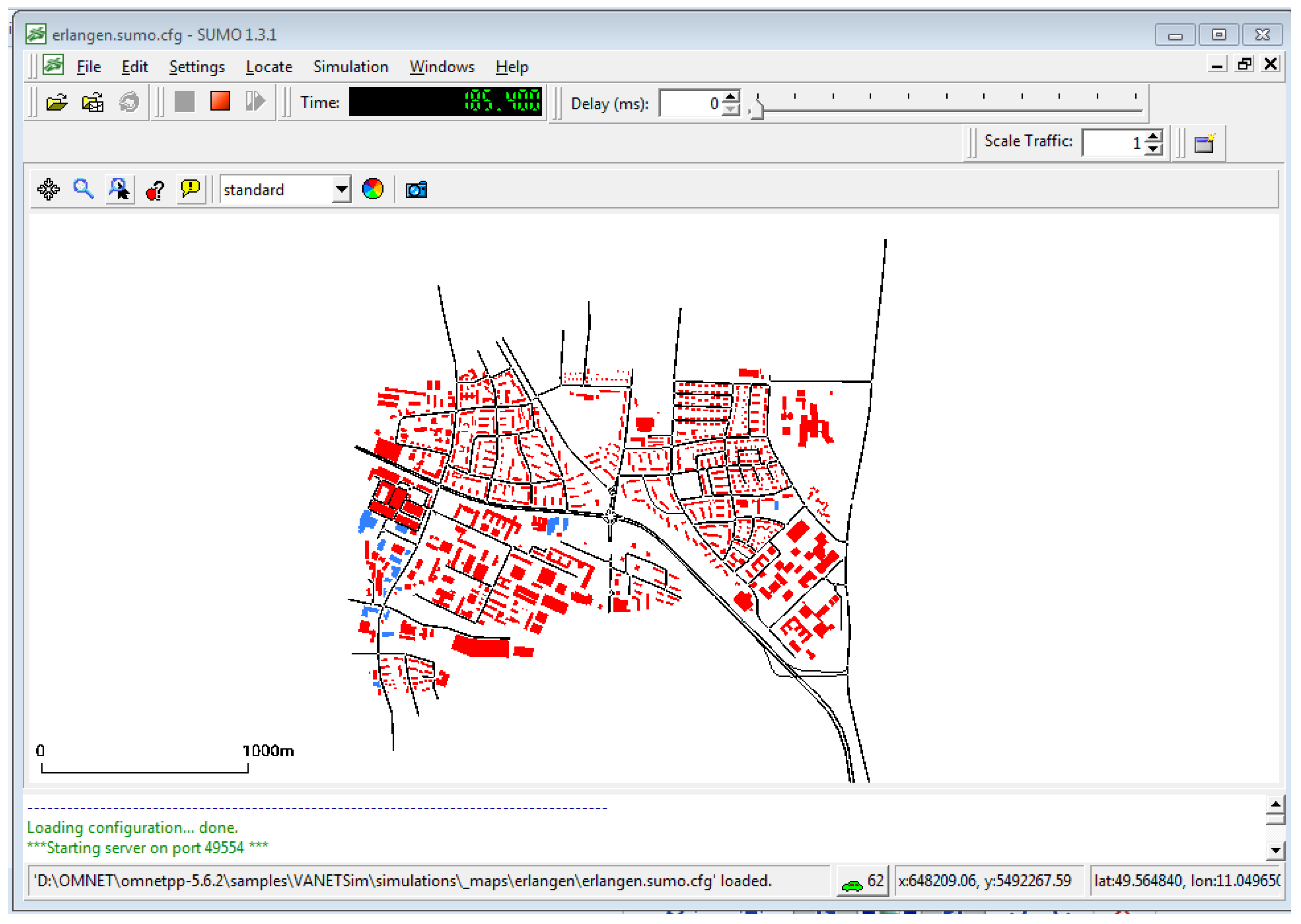Viewport: 1301px width, 924px height.
Task: Open the color wheel view settings
Action: point(373,190)
